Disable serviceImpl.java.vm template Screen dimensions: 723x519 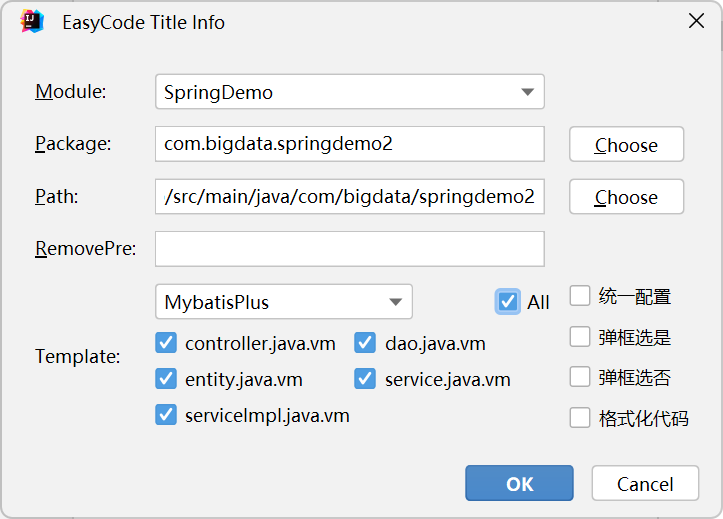(167, 415)
